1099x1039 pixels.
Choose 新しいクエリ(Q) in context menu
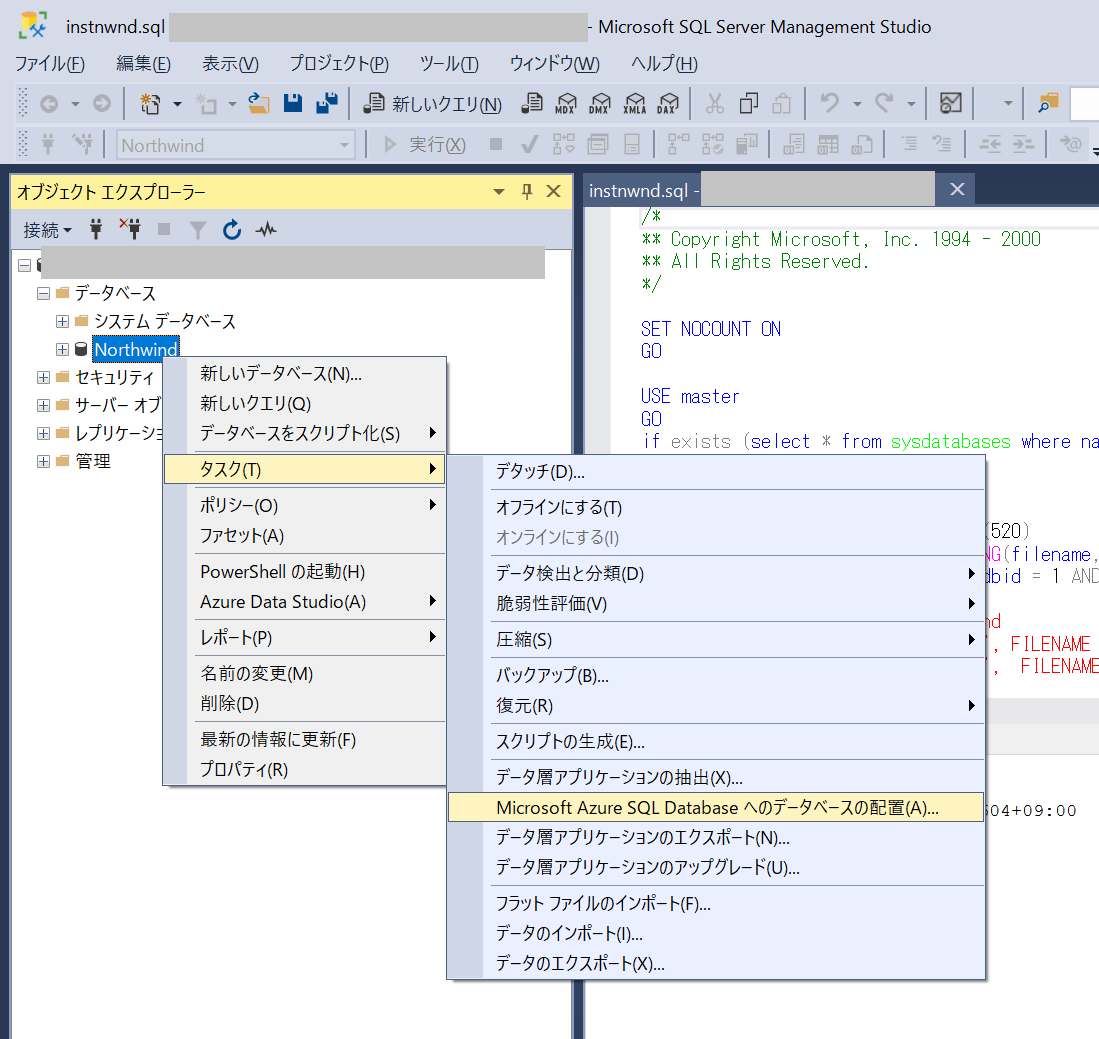305,404
